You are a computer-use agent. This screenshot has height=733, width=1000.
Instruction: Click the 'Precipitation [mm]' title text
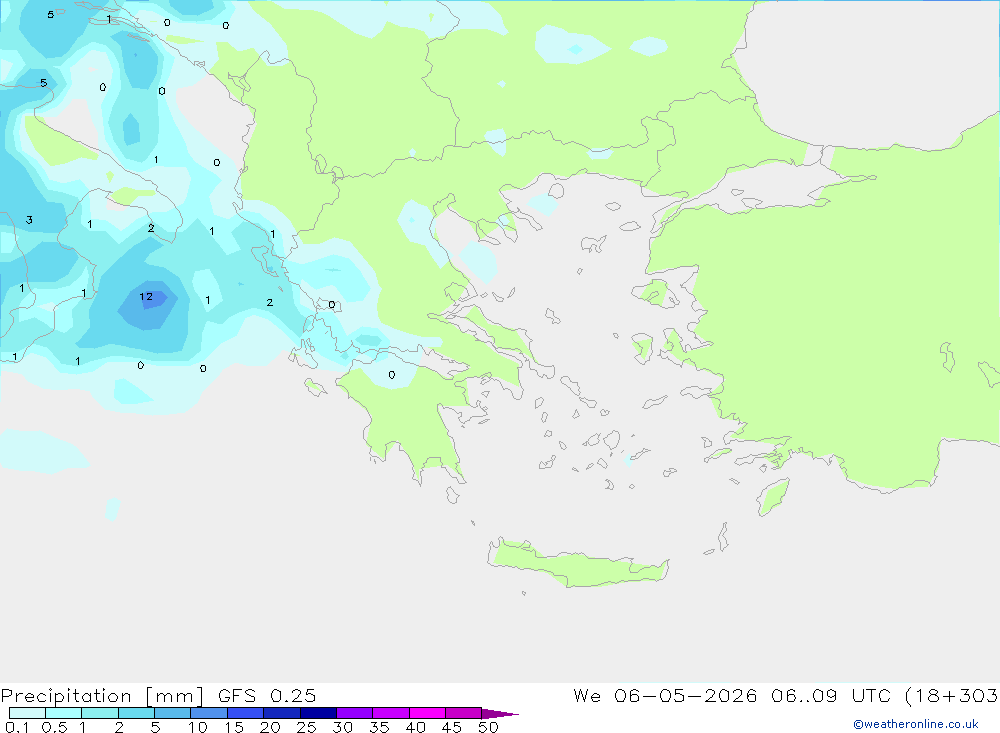102,696
